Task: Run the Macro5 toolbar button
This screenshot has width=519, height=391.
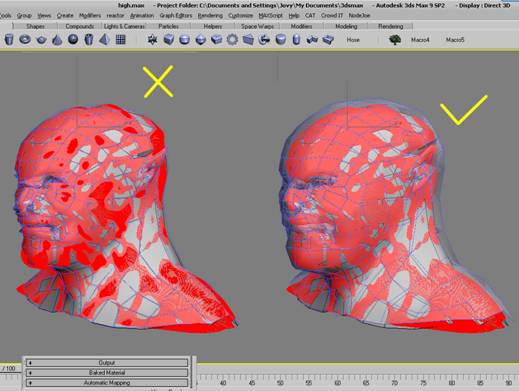Action: coord(455,40)
